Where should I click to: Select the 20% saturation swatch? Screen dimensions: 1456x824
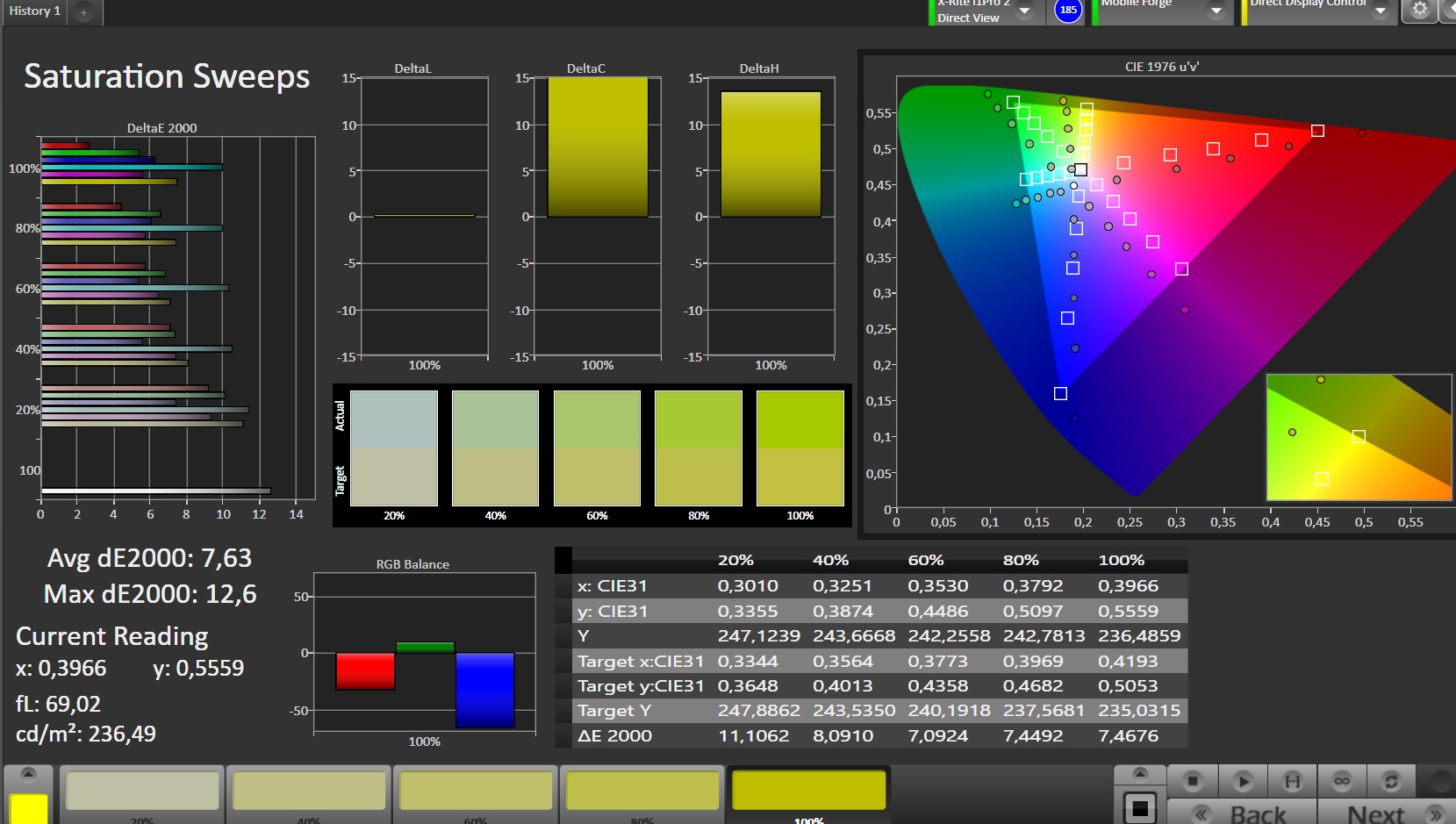click(x=142, y=791)
